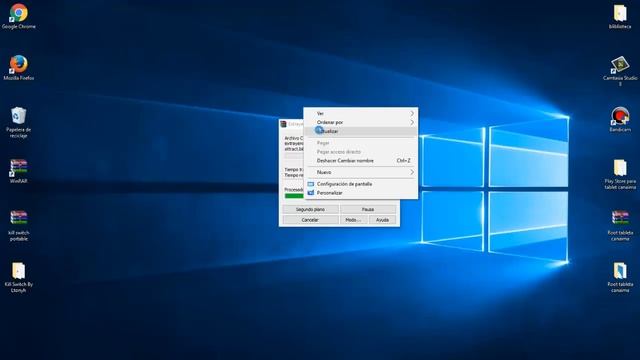
Task: Expand the Ver submenu arrow
Action: tap(412, 113)
